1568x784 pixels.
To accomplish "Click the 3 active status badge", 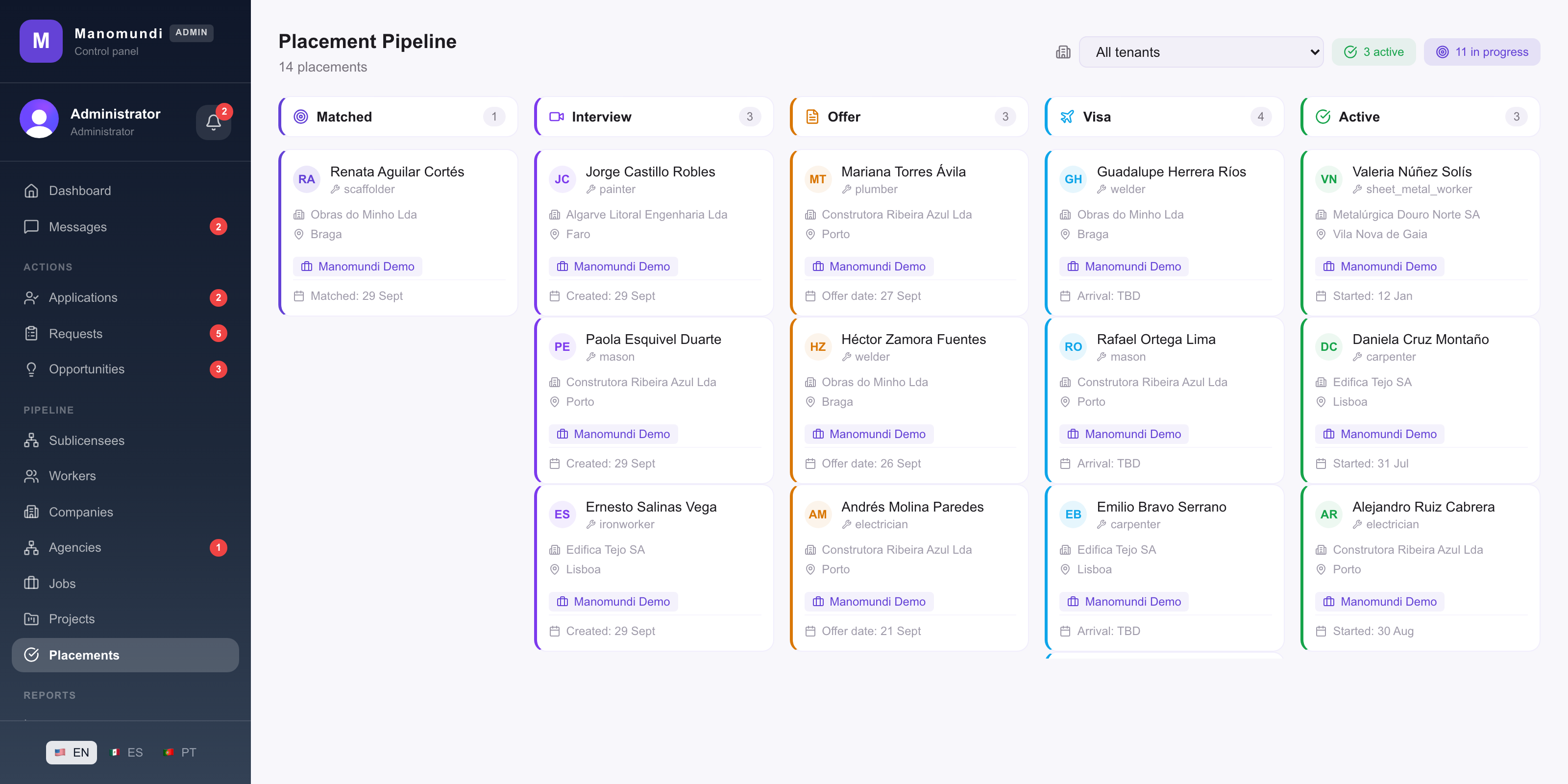I will pos(1373,52).
